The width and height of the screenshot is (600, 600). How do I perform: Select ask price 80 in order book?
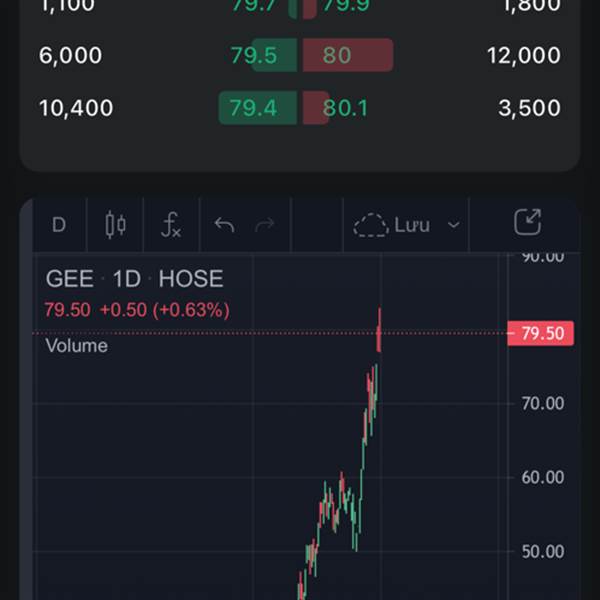337,55
